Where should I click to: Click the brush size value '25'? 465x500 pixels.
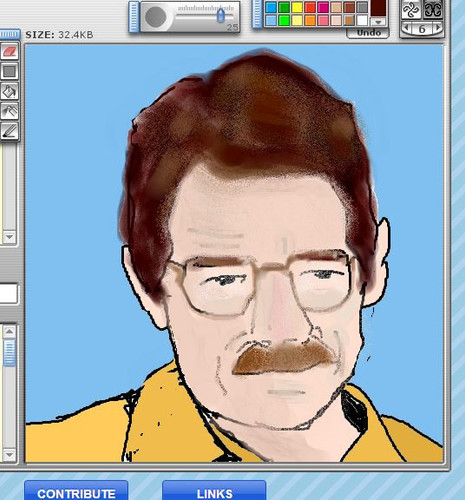233,27
